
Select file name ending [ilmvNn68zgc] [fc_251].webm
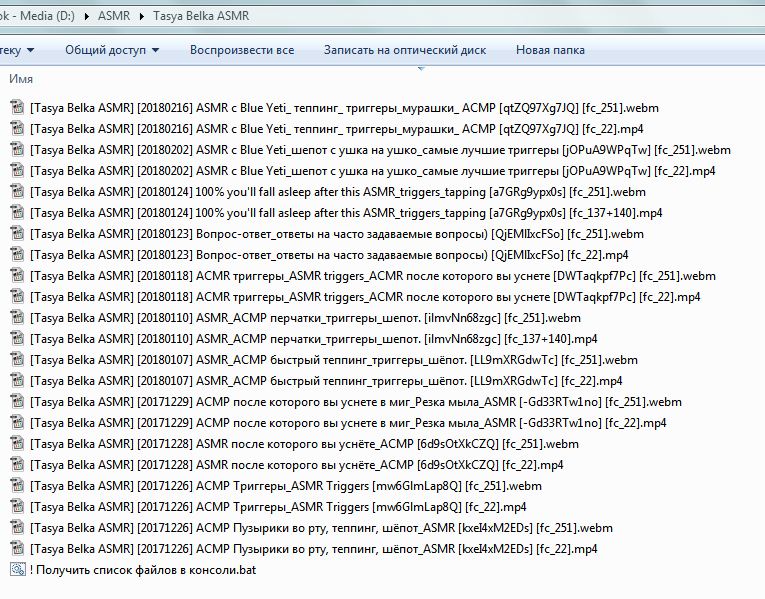coord(305,318)
